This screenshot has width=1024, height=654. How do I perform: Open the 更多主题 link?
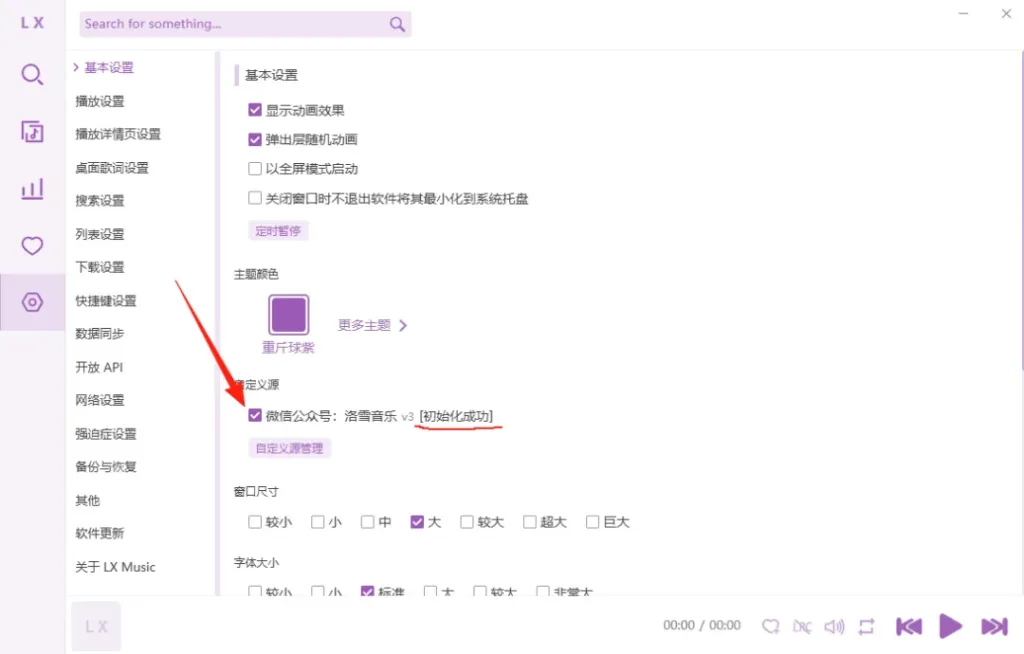pyautogui.click(x=364, y=325)
